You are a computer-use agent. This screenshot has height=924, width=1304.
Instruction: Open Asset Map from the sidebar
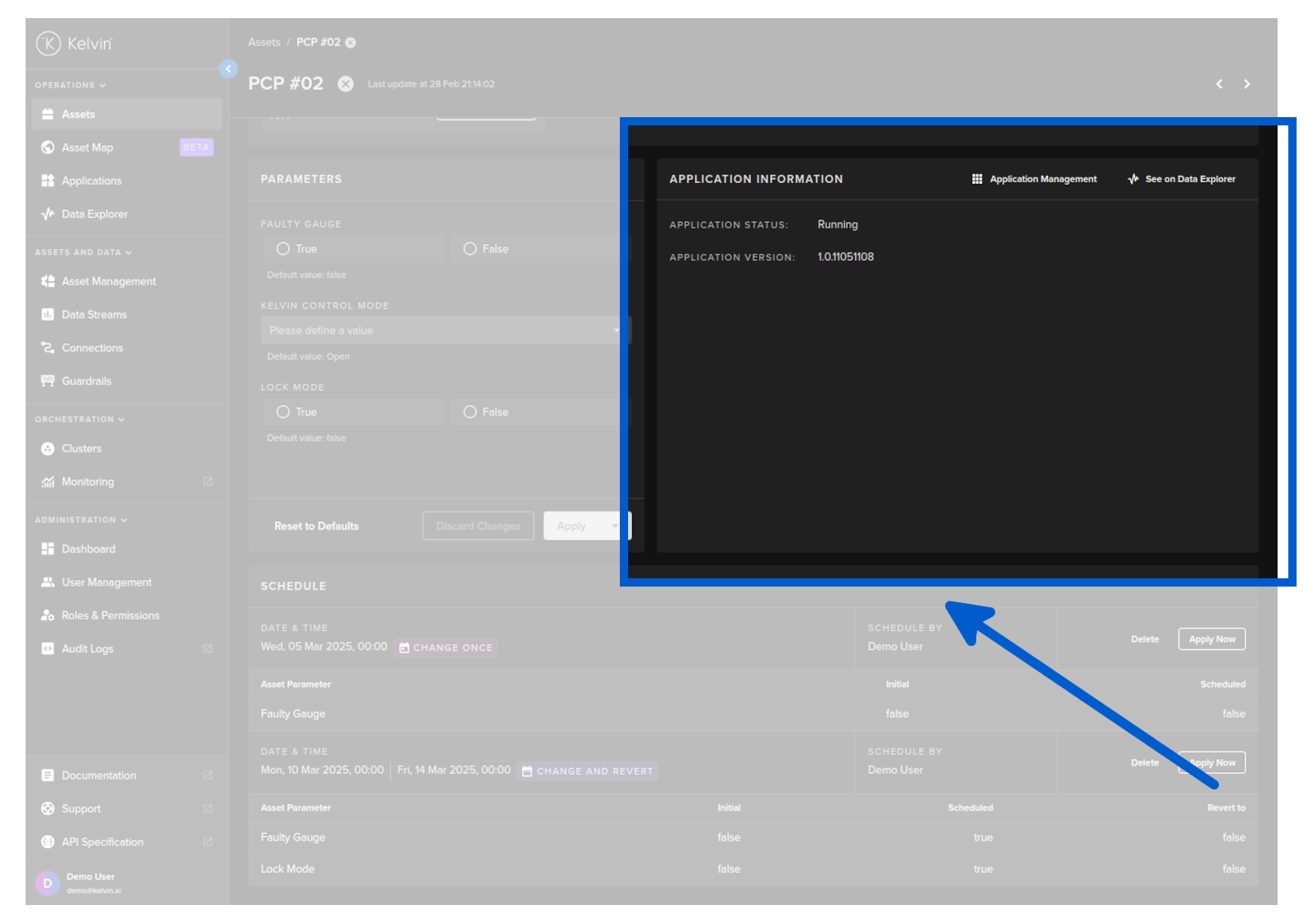click(87, 148)
